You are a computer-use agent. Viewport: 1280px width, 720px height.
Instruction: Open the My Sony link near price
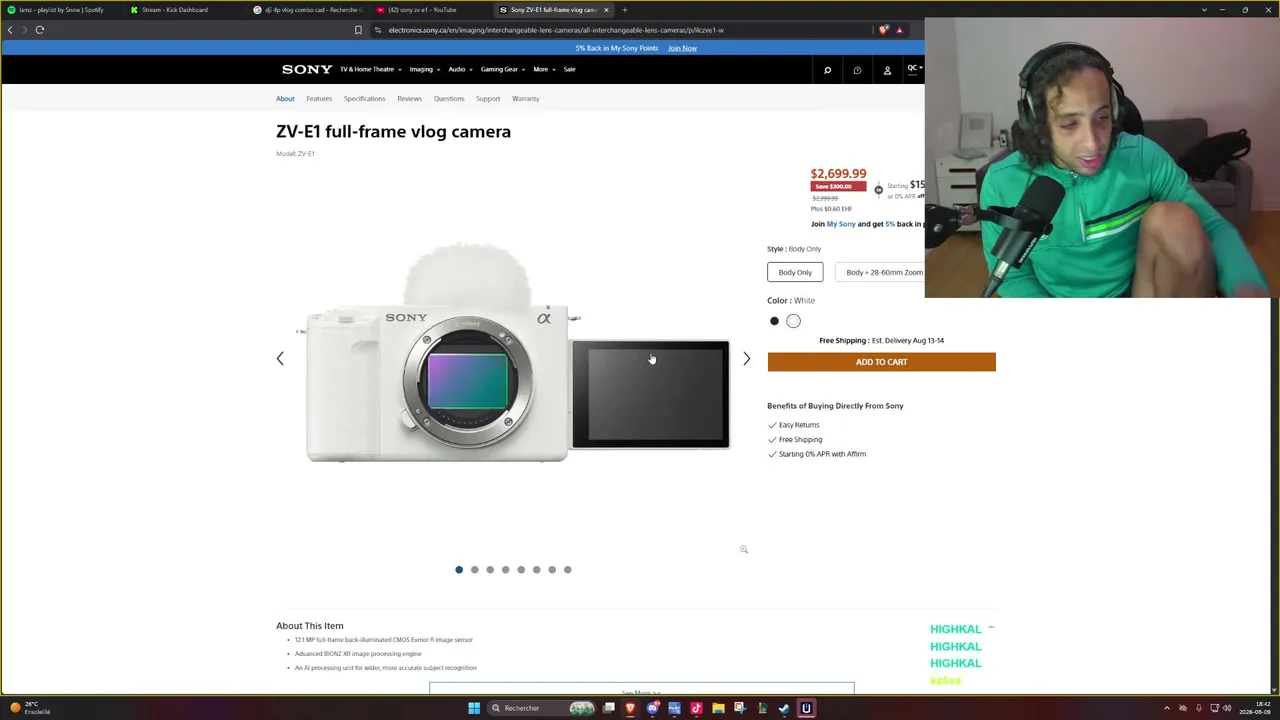coord(841,224)
